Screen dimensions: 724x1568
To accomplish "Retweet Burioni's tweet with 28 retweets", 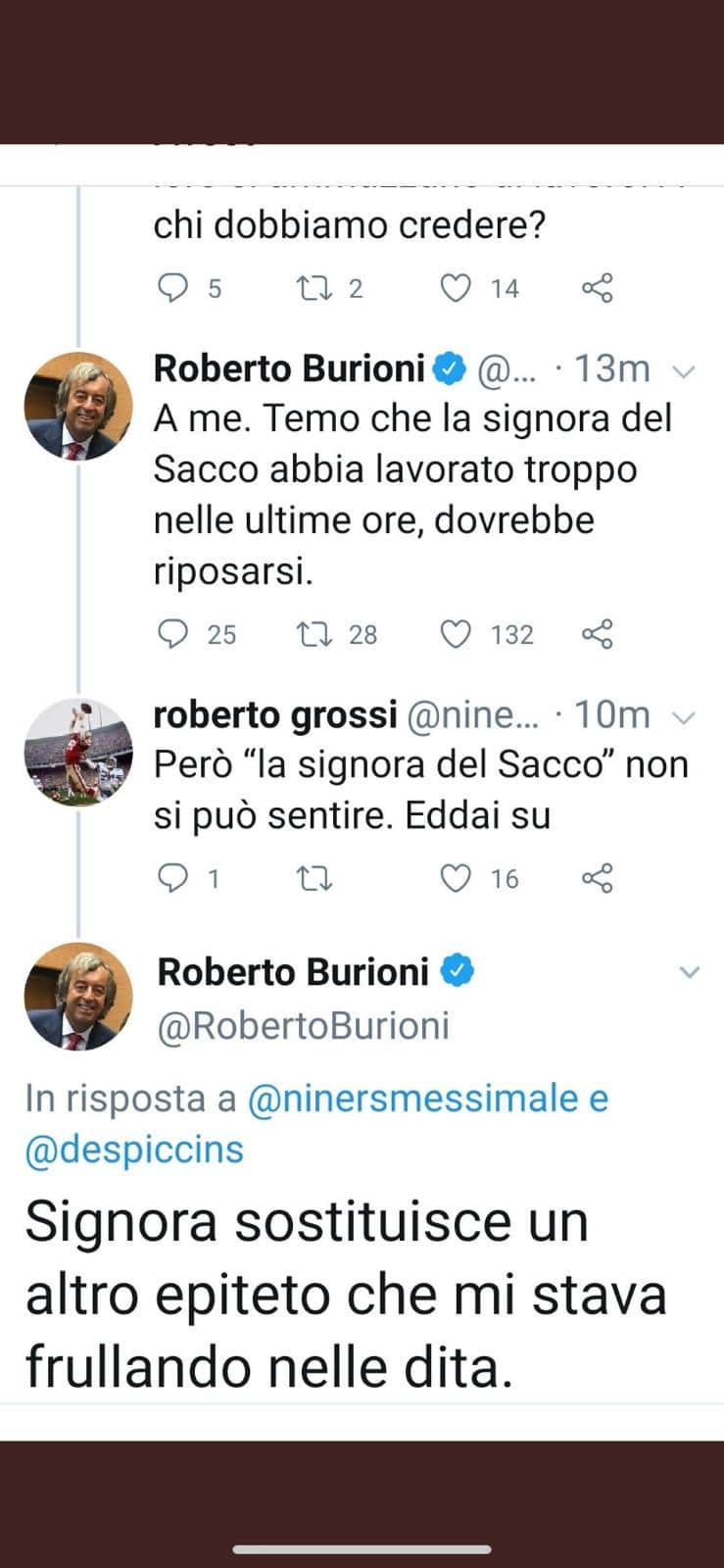I will pyautogui.click(x=314, y=634).
